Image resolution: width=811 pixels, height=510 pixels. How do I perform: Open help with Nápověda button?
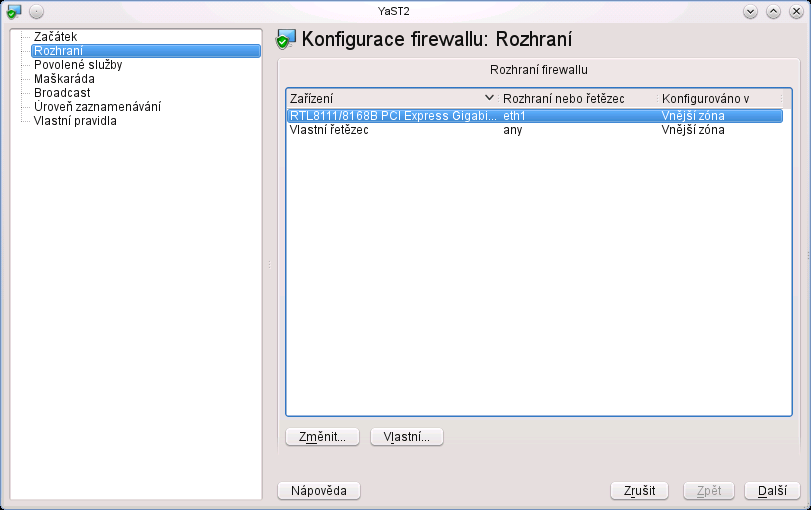(318, 491)
